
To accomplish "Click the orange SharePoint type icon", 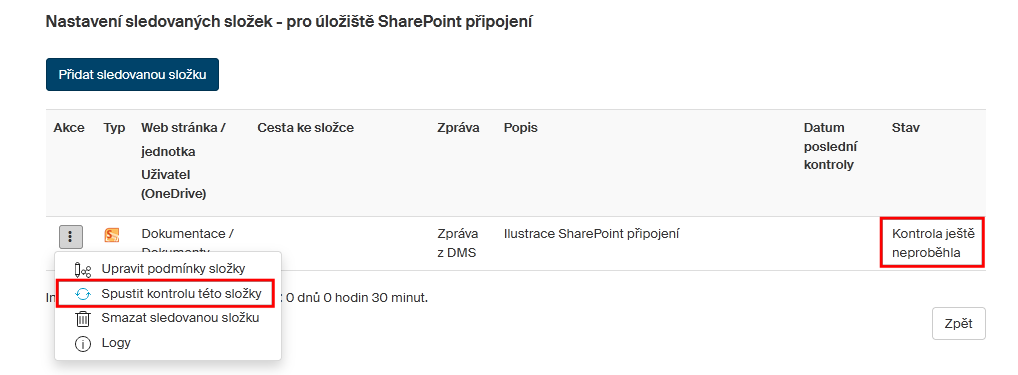I will click(x=112, y=235).
